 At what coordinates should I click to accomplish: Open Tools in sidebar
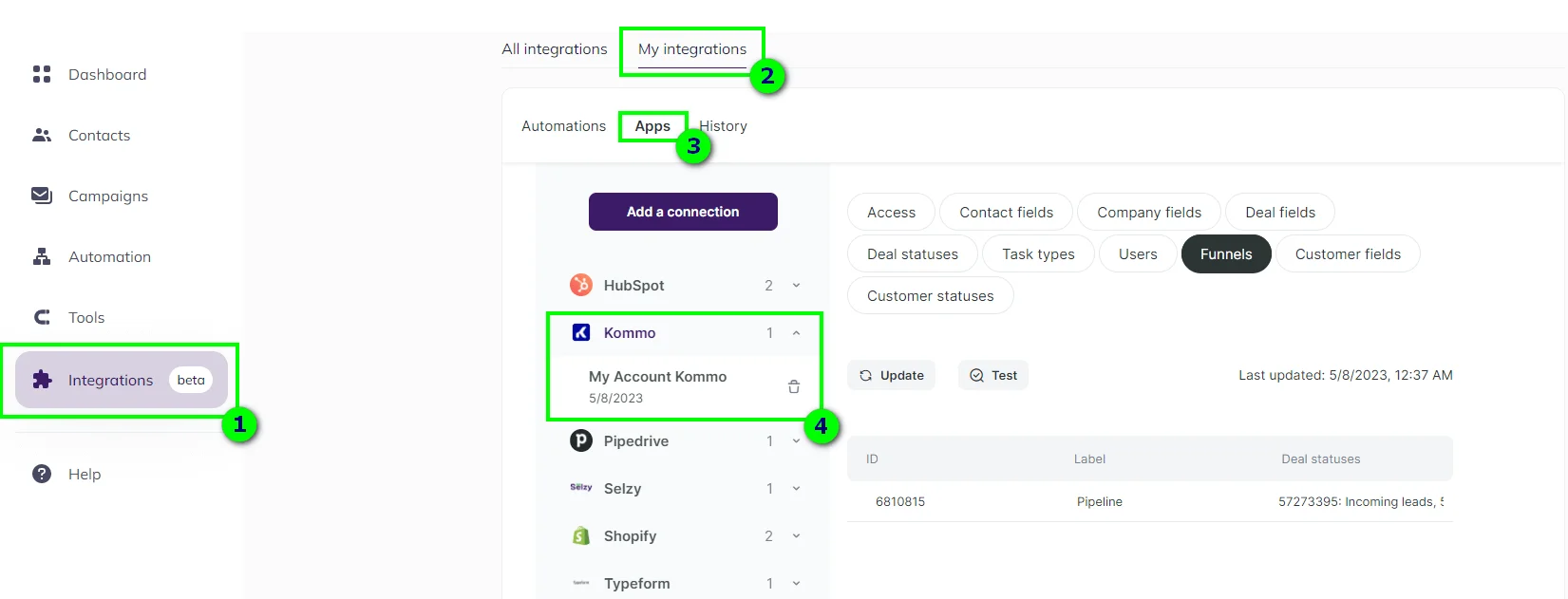pyautogui.click(x=86, y=317)
